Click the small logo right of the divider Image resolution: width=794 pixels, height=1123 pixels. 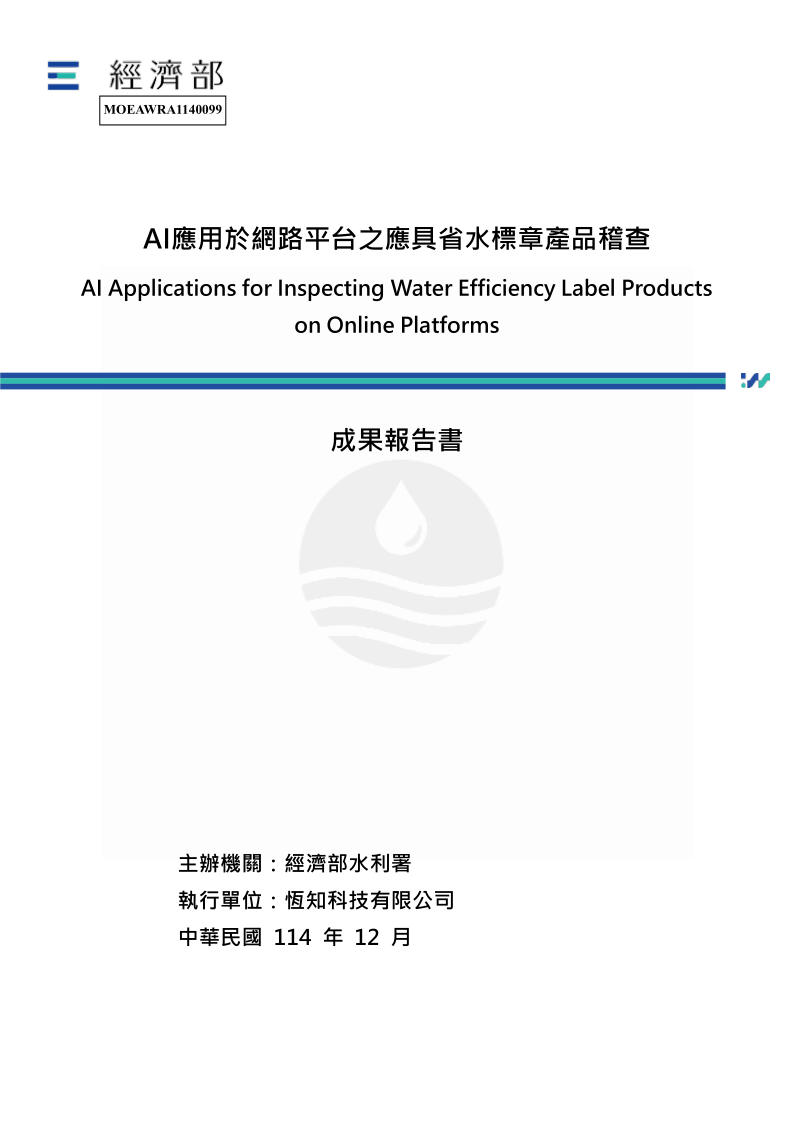click(x=755, y=380)
